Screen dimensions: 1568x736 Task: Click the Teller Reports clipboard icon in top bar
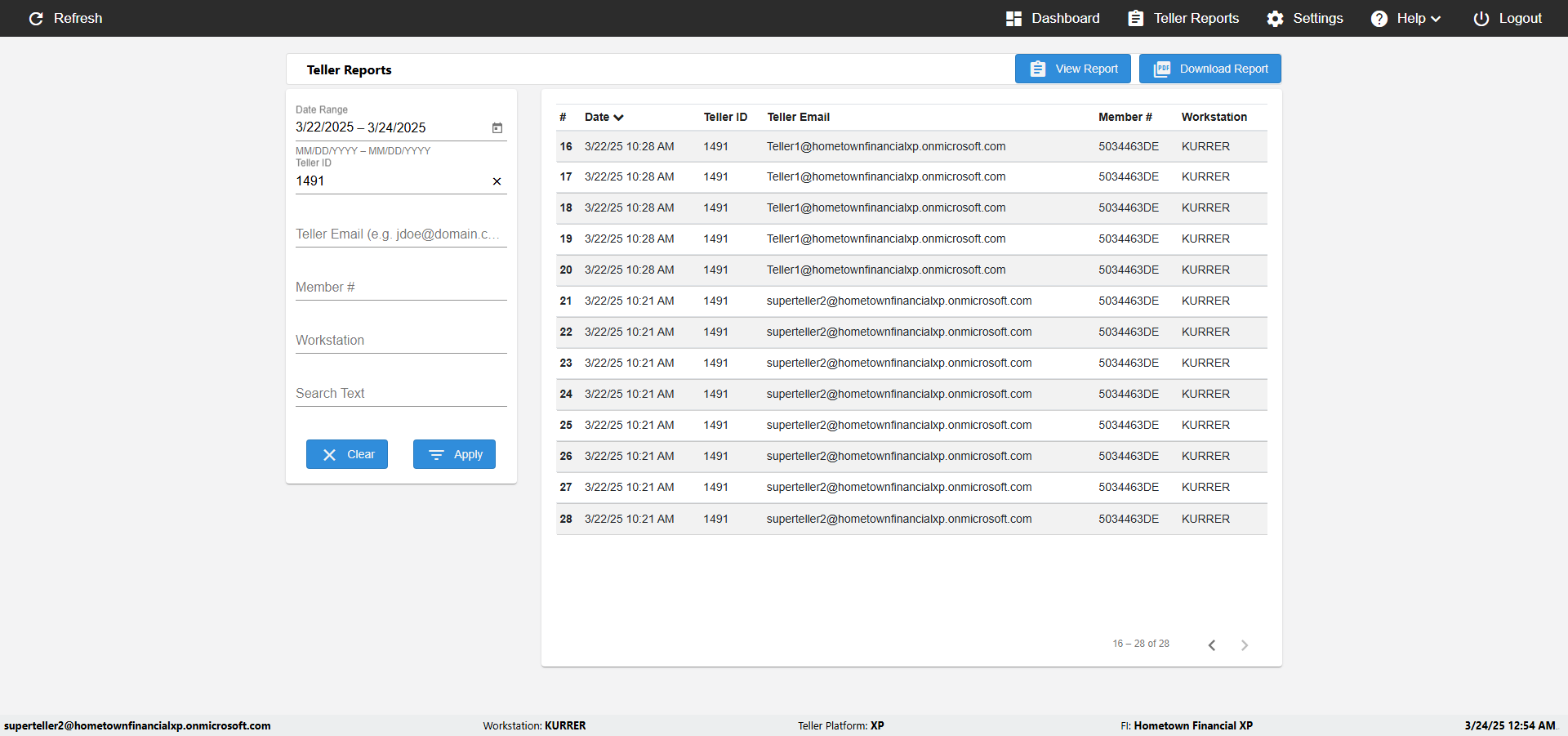pos(1135,19)
